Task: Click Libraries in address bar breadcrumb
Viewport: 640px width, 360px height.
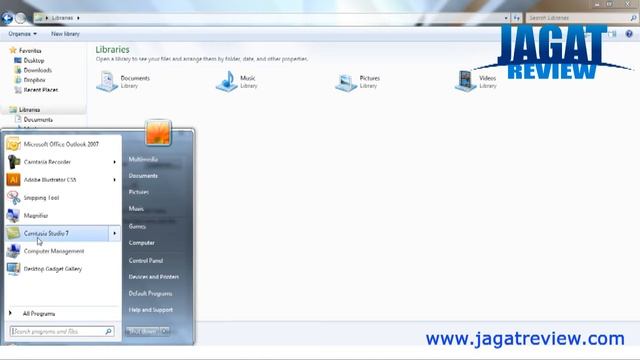Action: point(62,18)
